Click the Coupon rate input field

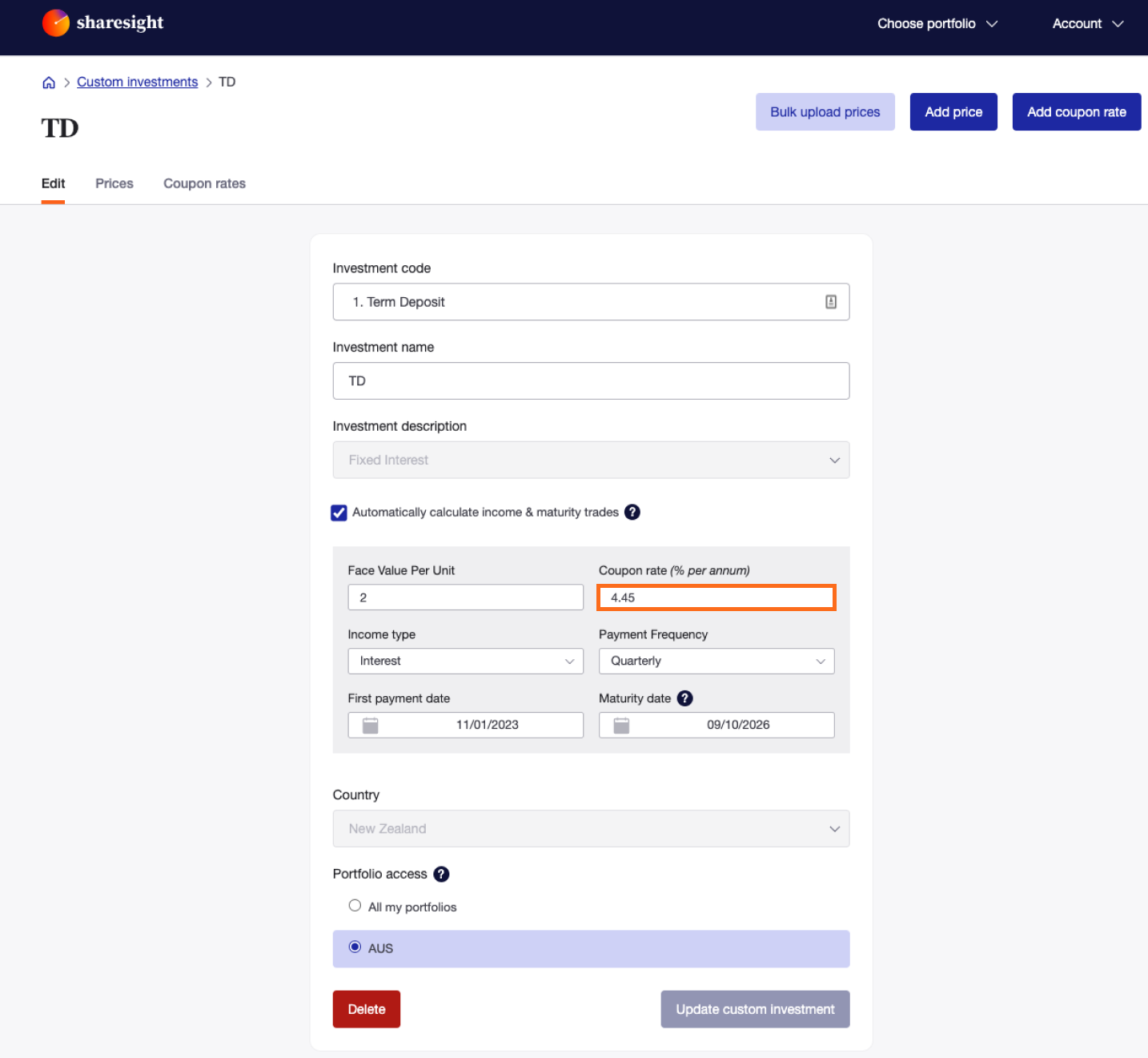coord(716,597)
